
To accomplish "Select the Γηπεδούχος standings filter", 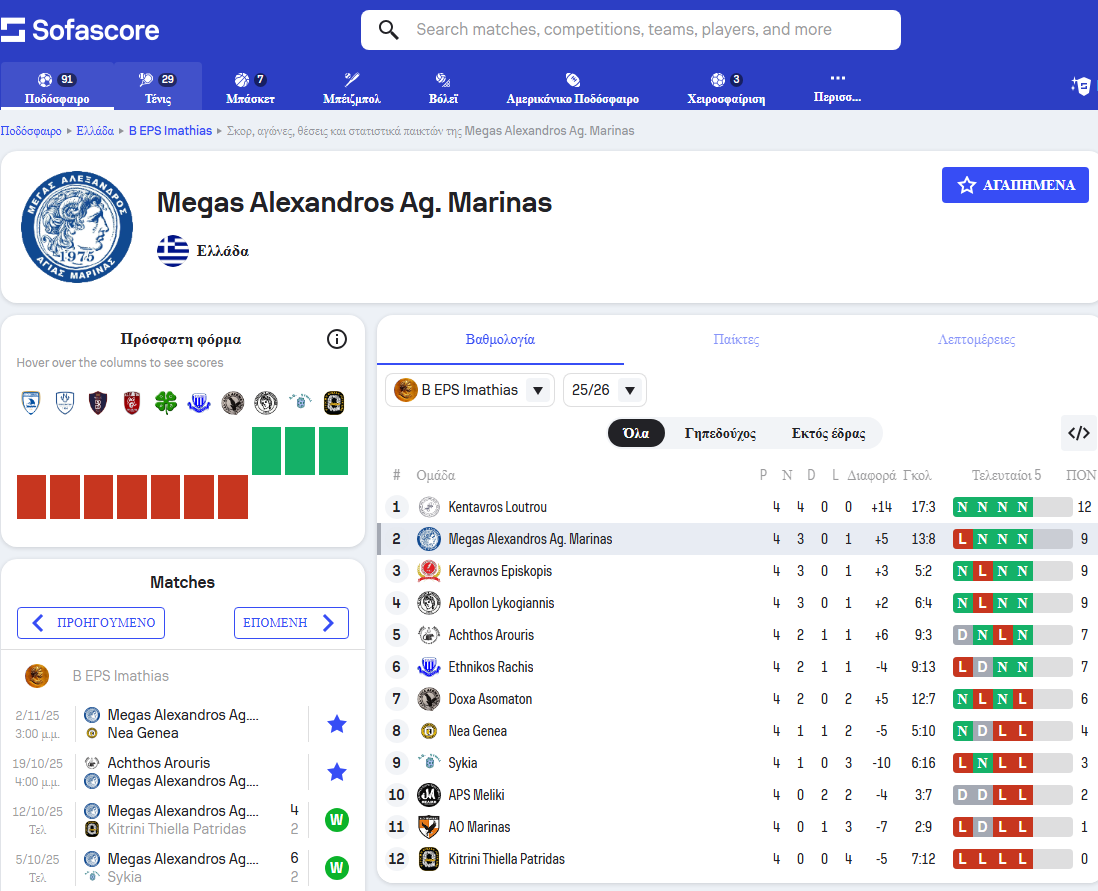I will (x=720, y=433).
